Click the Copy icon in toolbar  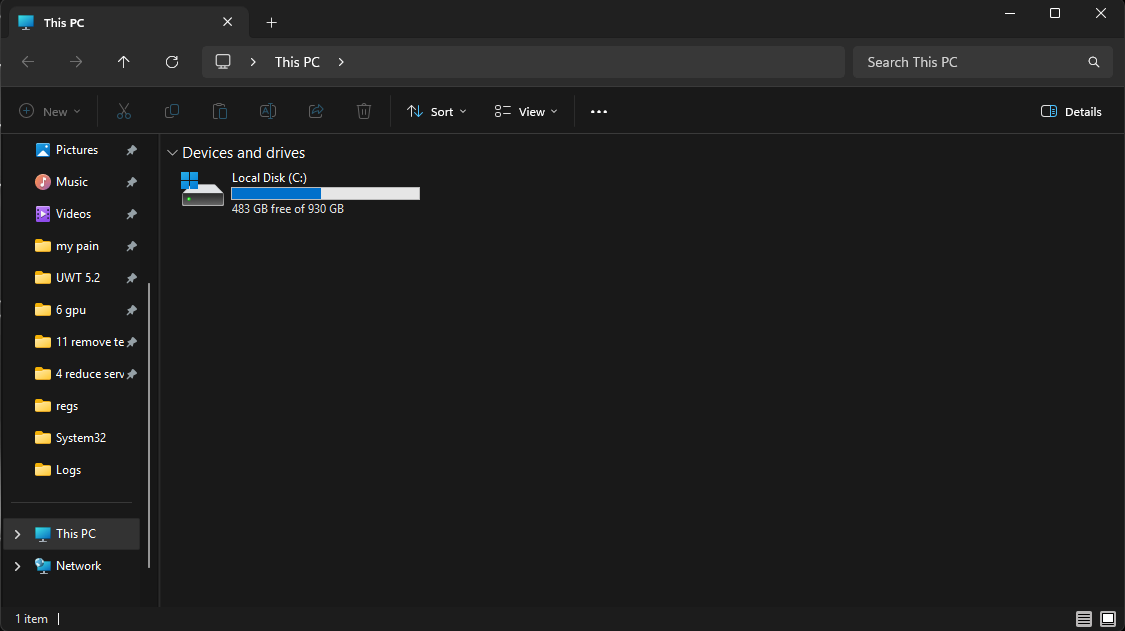(172, 111)
